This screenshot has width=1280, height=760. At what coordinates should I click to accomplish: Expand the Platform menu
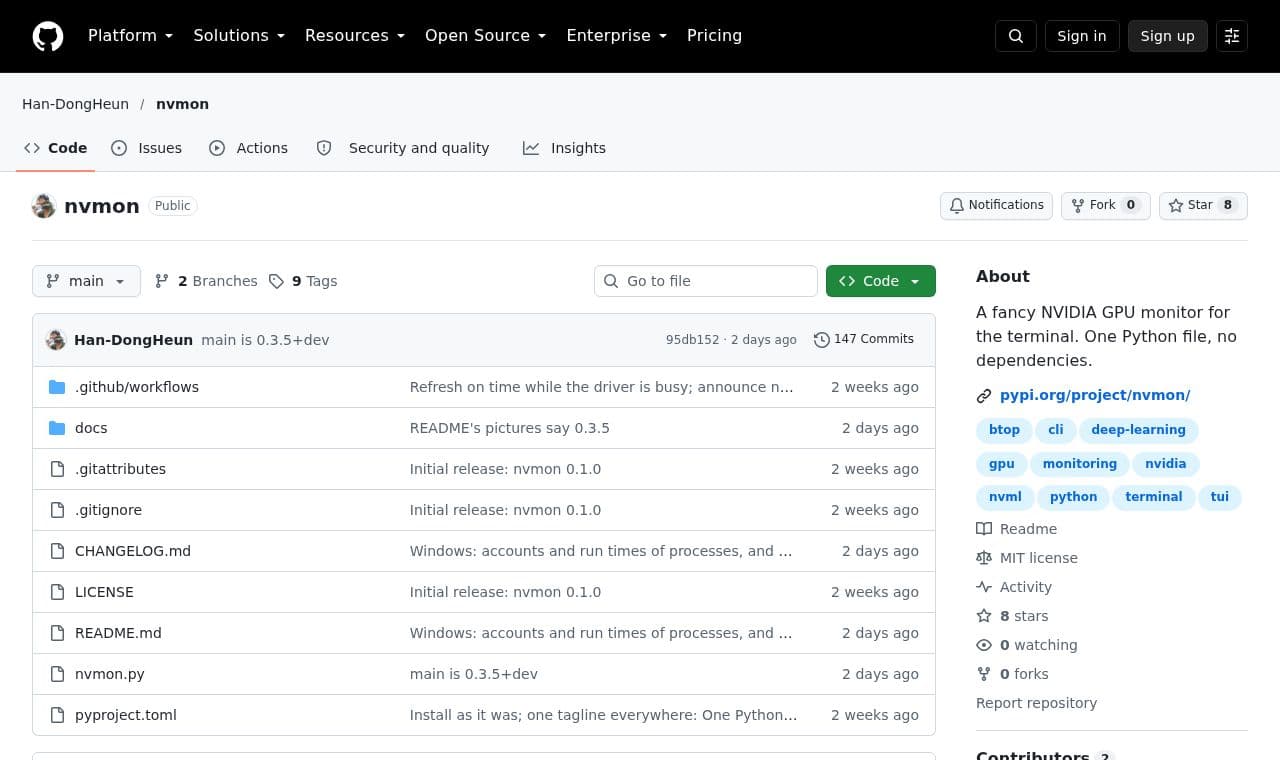click(130, 36)
